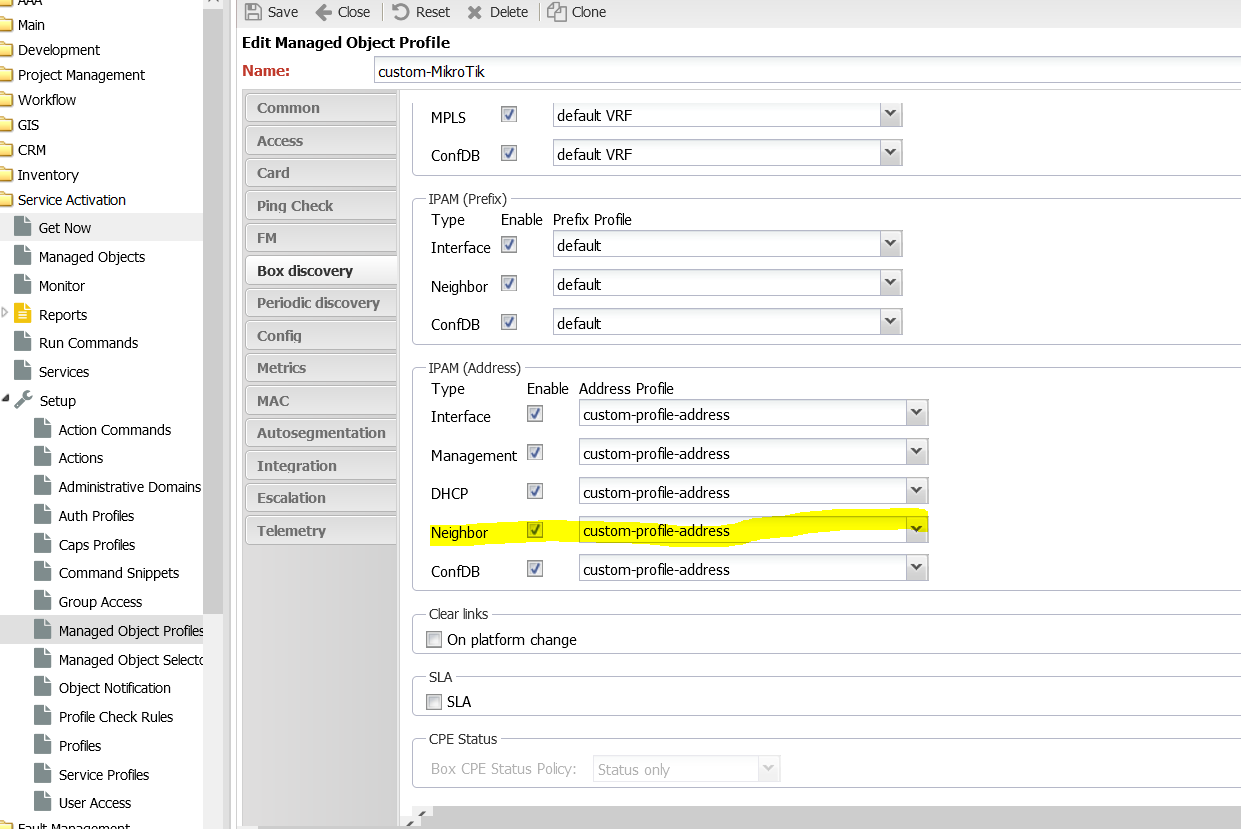Open the Management Address Profile dropdown
The image size is (1241, 829).
(917, 453)
